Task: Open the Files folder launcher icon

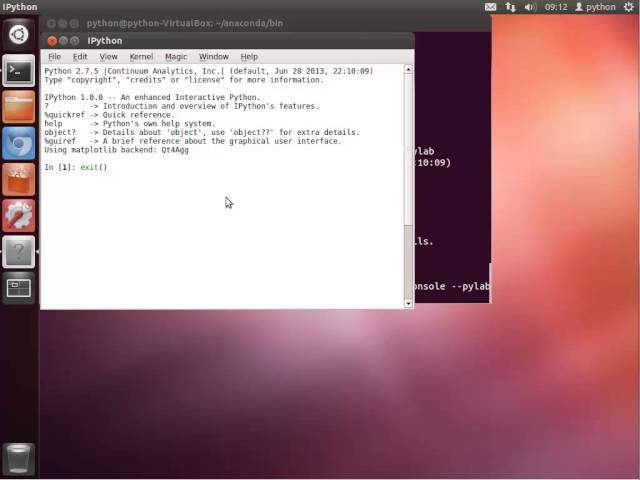Action: [18, 107]
